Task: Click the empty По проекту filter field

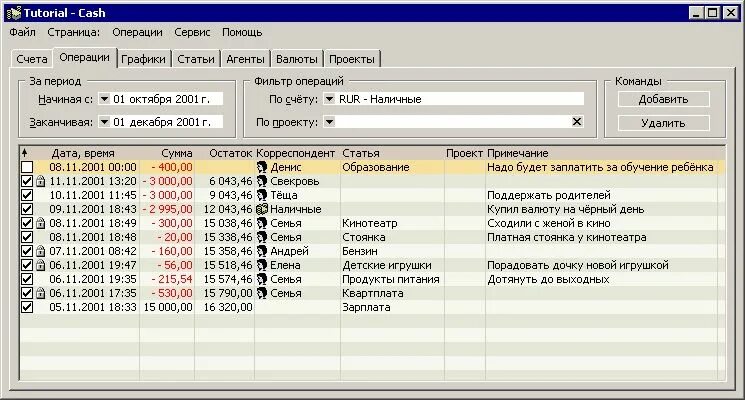Action: pyautogui.click(x=453, y=122)
